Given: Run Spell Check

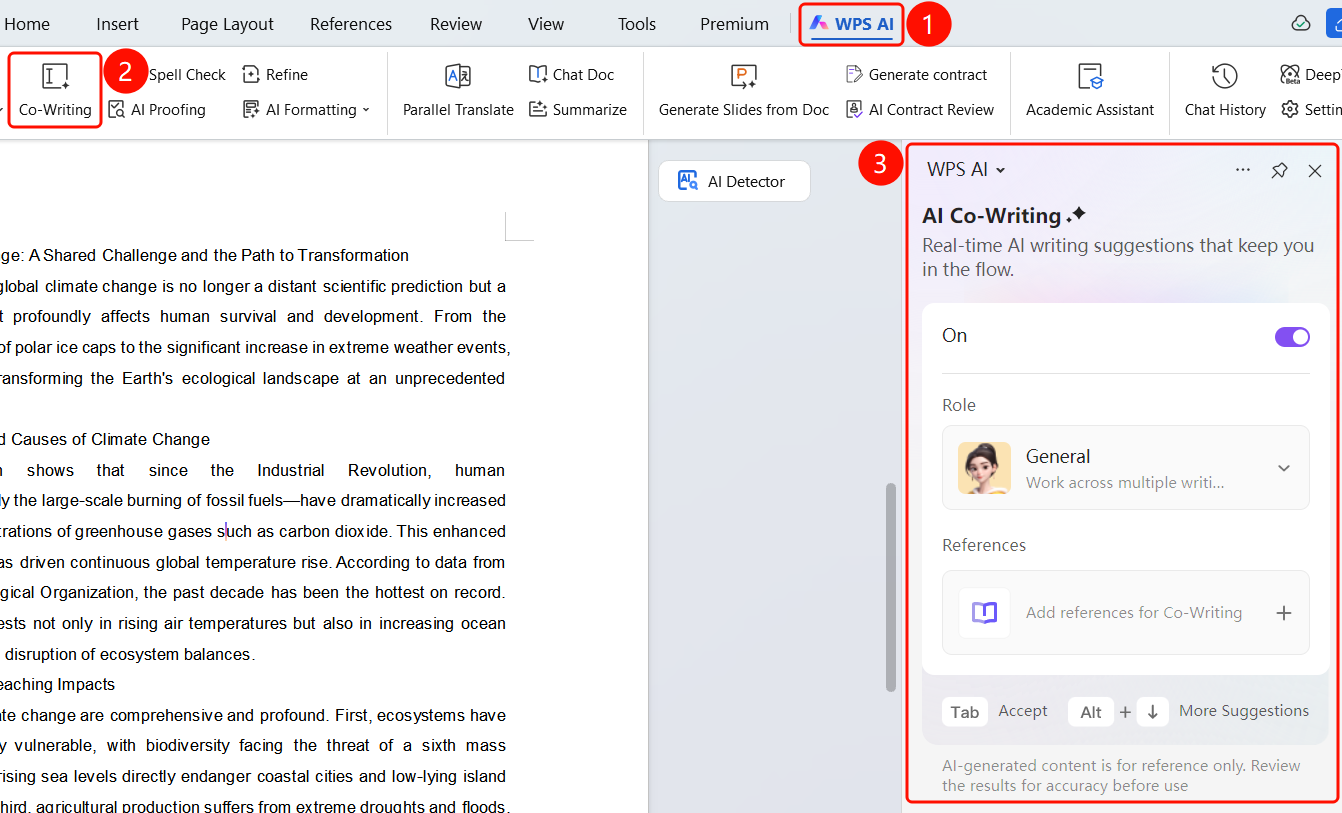Looking at the screenshot, I should click(187, 75).
